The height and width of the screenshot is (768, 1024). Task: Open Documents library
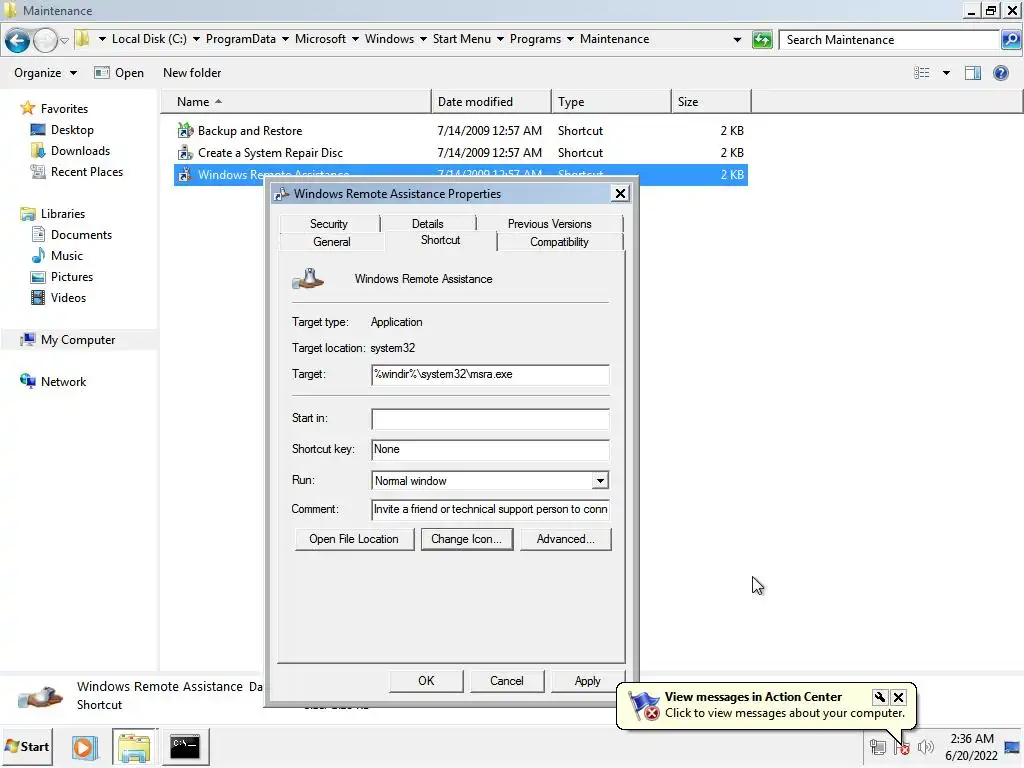pyautogui.click(x=81, y=234)
